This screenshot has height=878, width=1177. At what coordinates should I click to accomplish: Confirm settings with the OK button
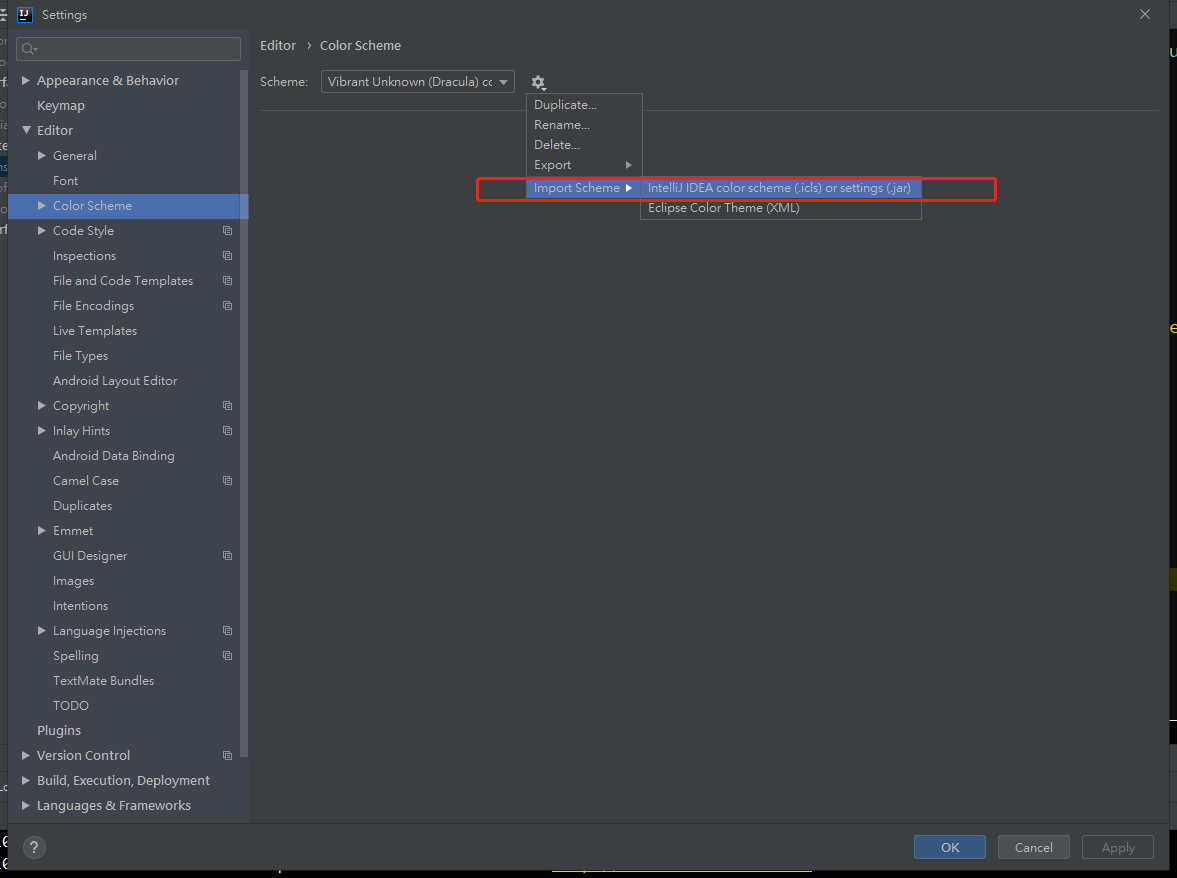[x=948, y=847]
